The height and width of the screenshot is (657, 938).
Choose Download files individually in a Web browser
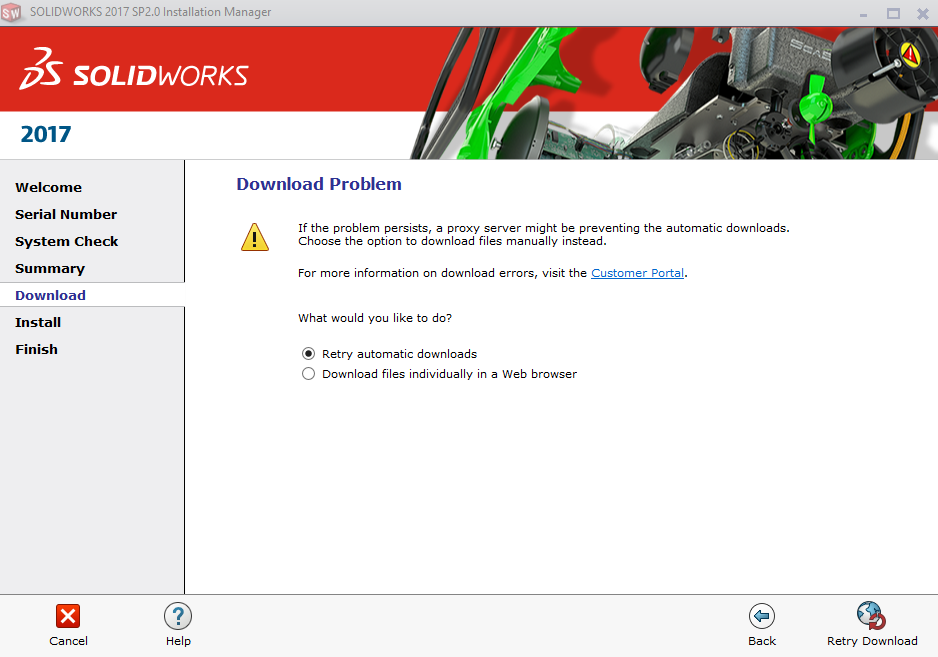point(309,374)
